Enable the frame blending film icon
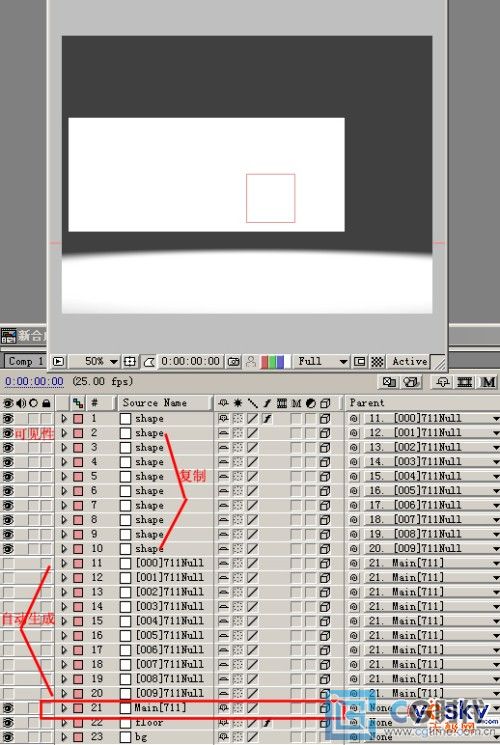 click(464, 382)
